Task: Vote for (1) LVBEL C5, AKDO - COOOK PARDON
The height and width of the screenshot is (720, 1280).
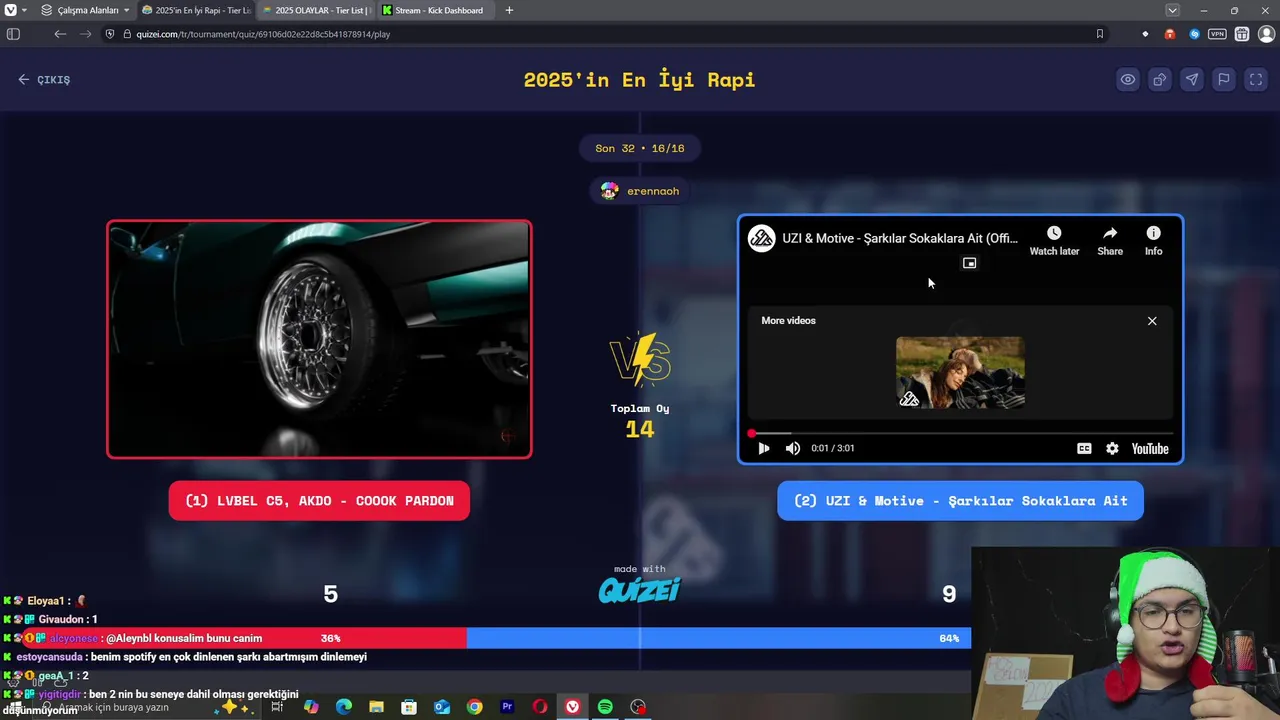Action: 319,501
